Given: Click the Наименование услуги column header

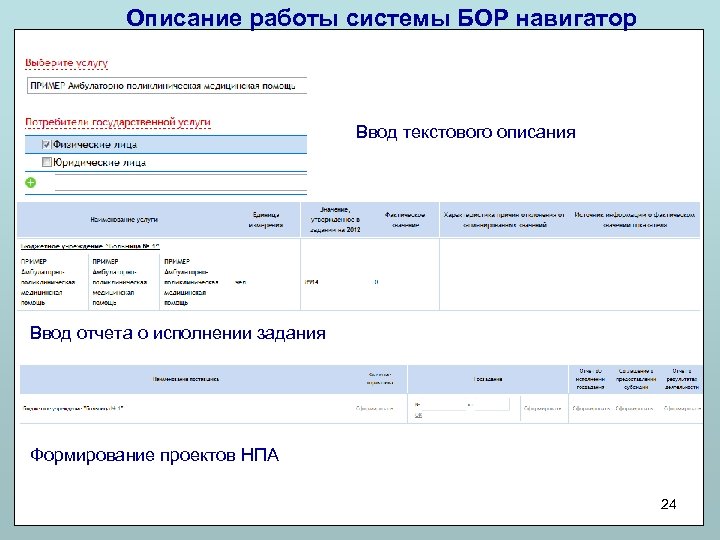Looking at the screenshot, I should (x=124, y=219).
